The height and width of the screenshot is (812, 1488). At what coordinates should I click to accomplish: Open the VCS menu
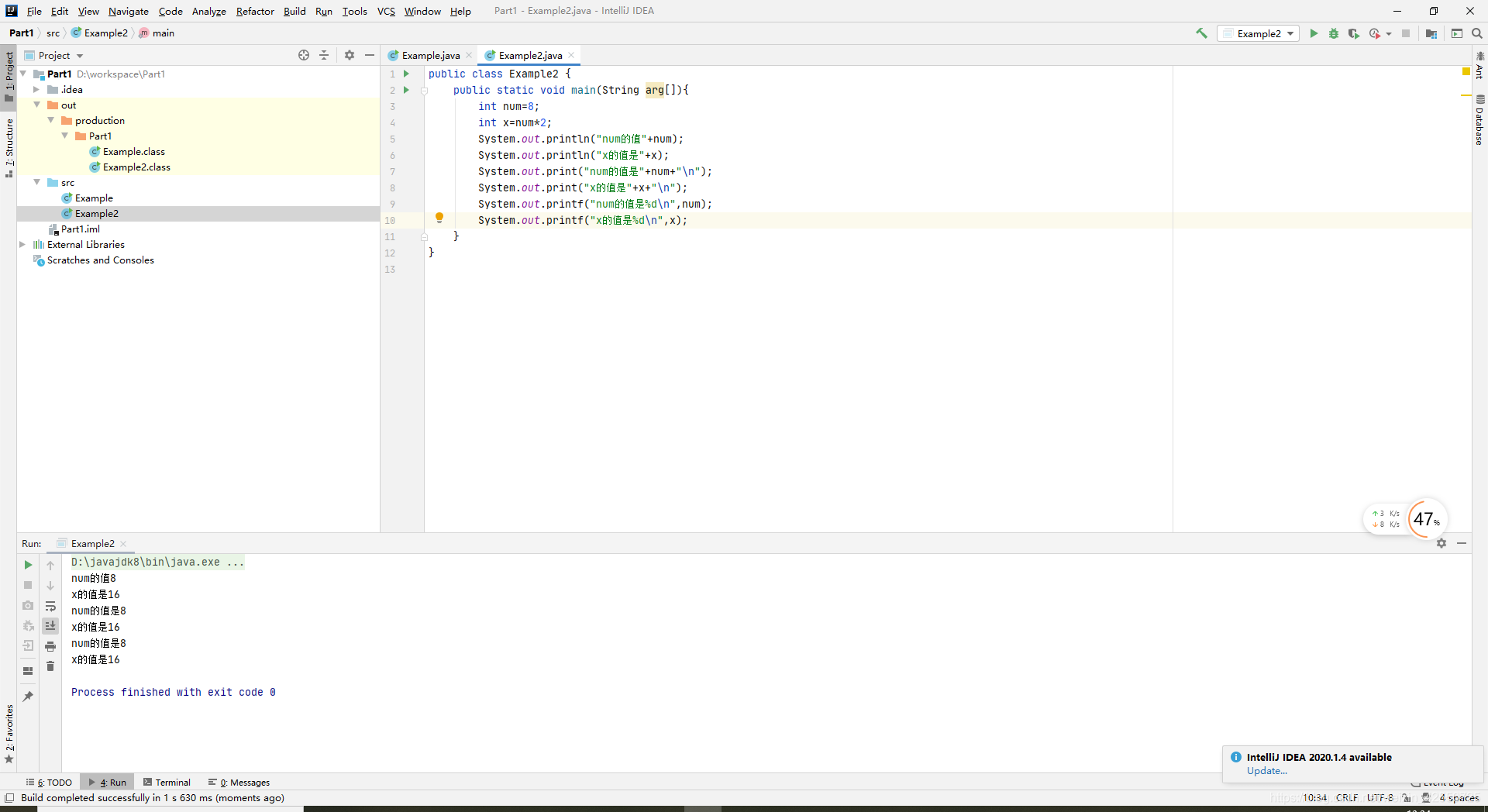[386, 11]
